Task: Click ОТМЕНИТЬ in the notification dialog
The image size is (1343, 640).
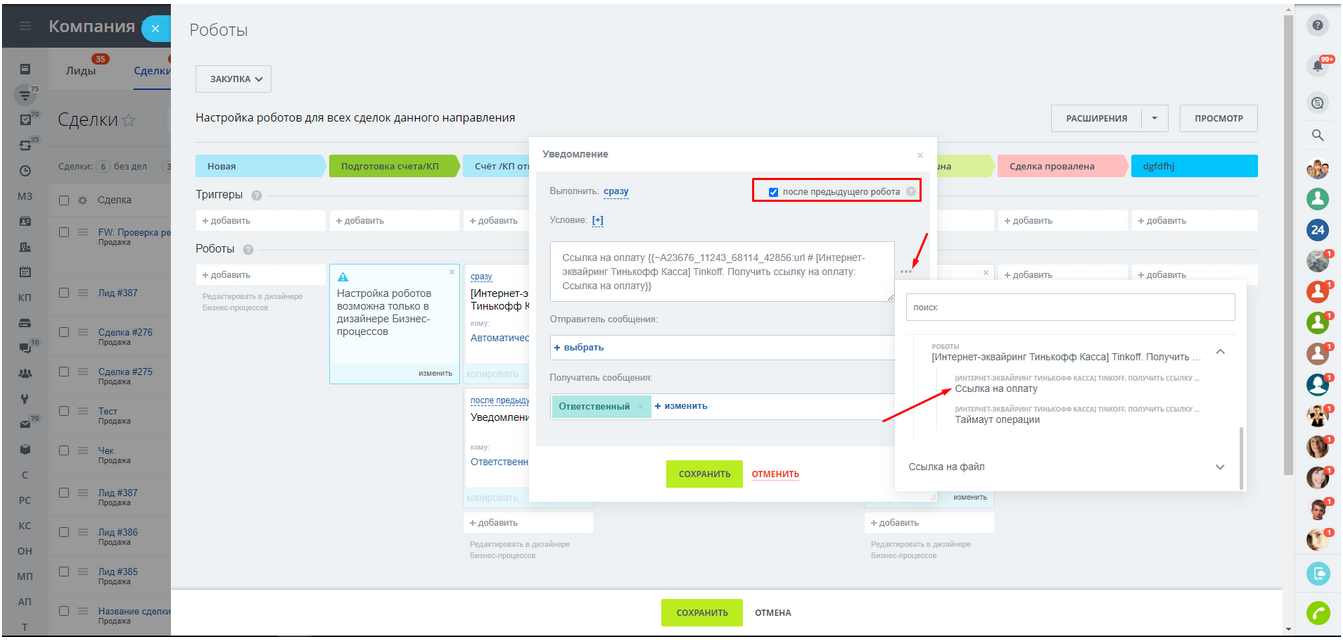Action: pos(775,474)
